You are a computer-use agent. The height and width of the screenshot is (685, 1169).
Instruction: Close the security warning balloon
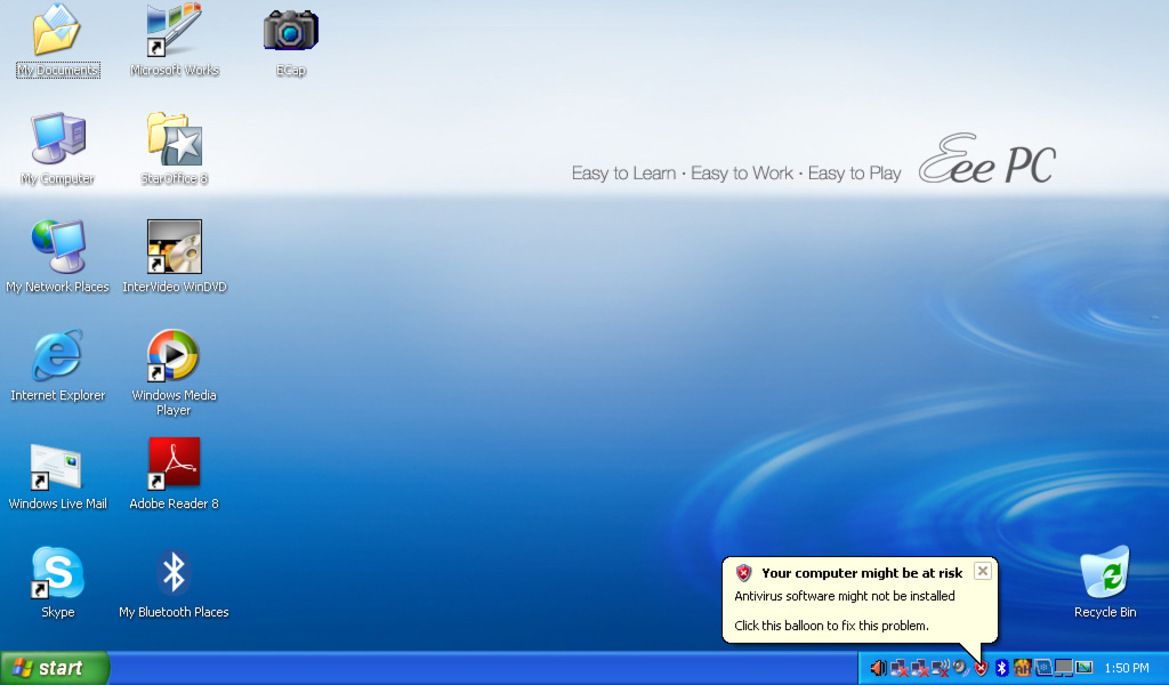point(983,571)
